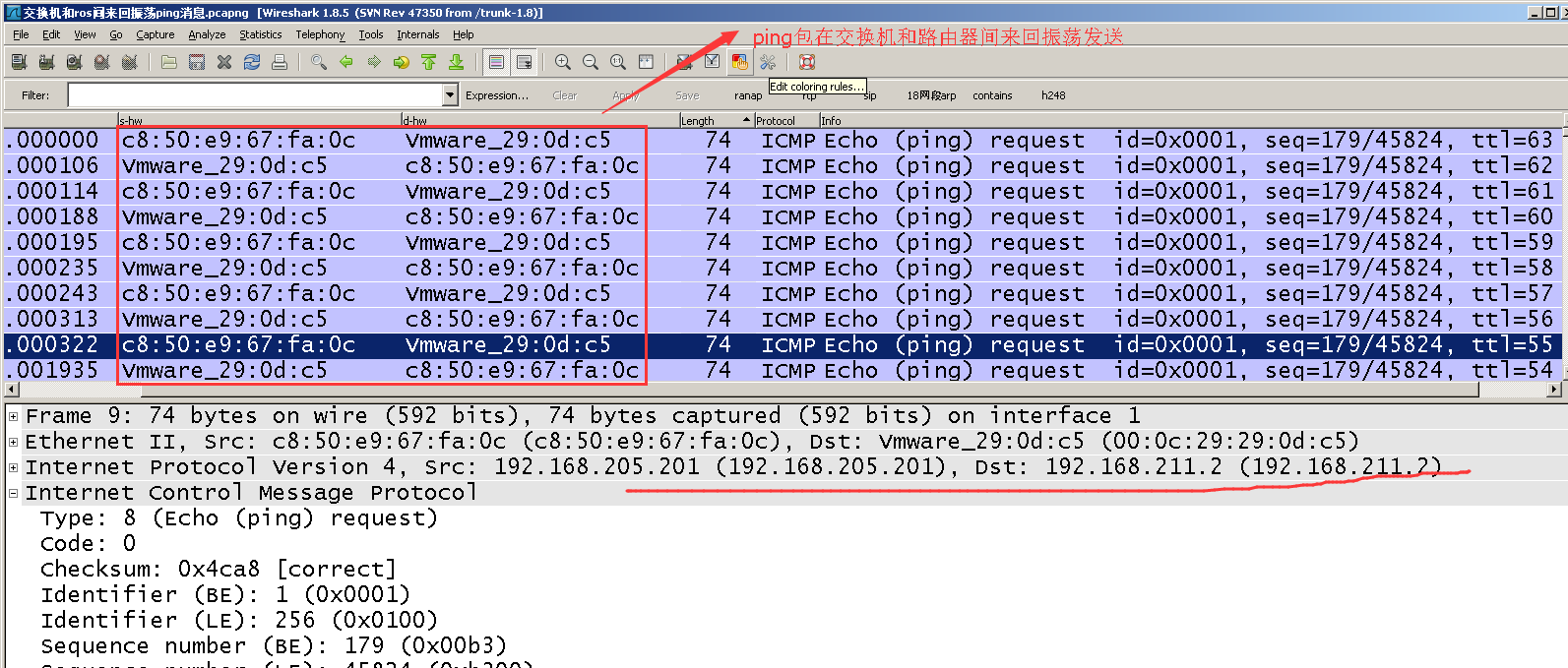
Task: Clear the display filter
Action: [565, 95]
